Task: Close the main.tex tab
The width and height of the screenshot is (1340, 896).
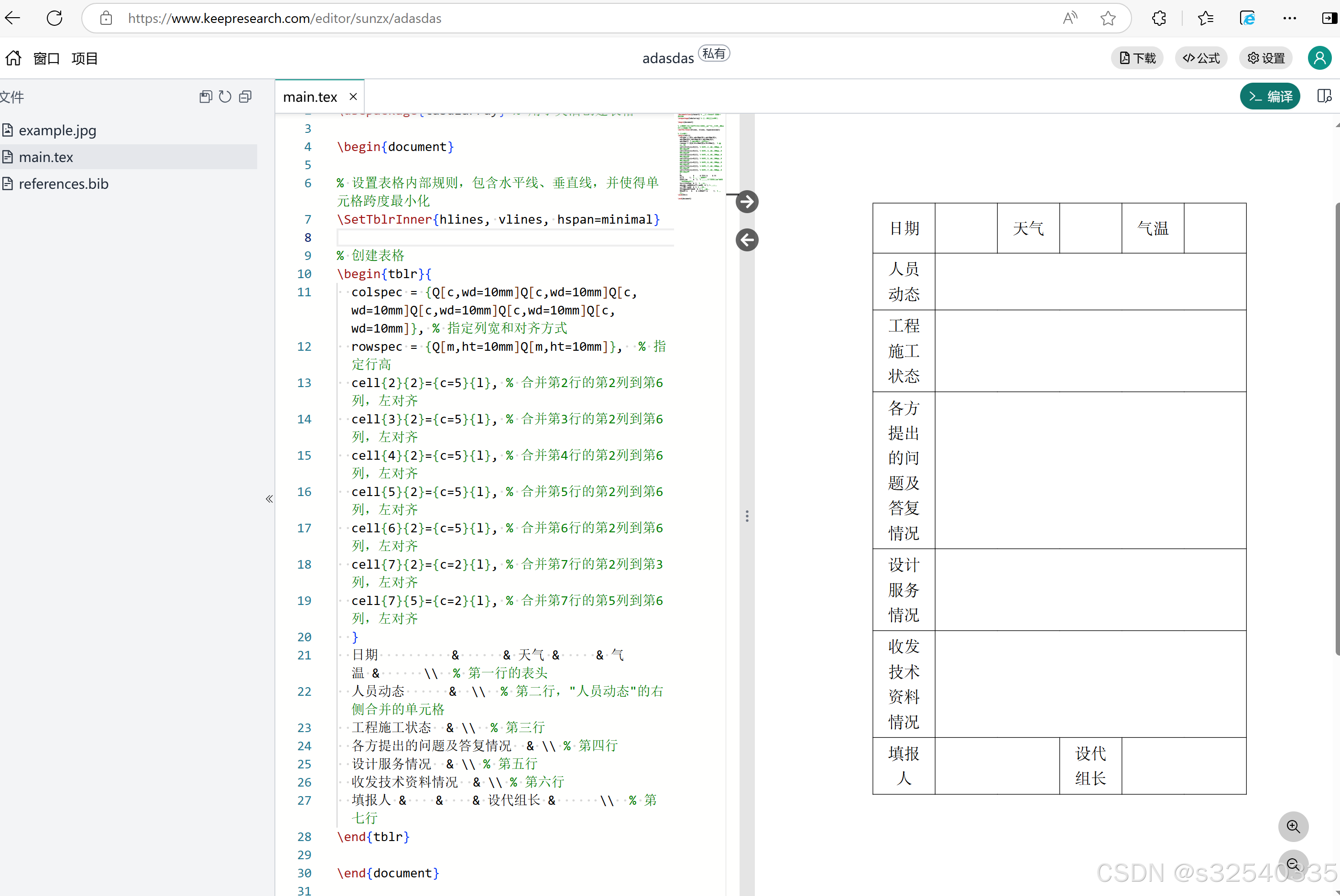Action: [353, 97]
